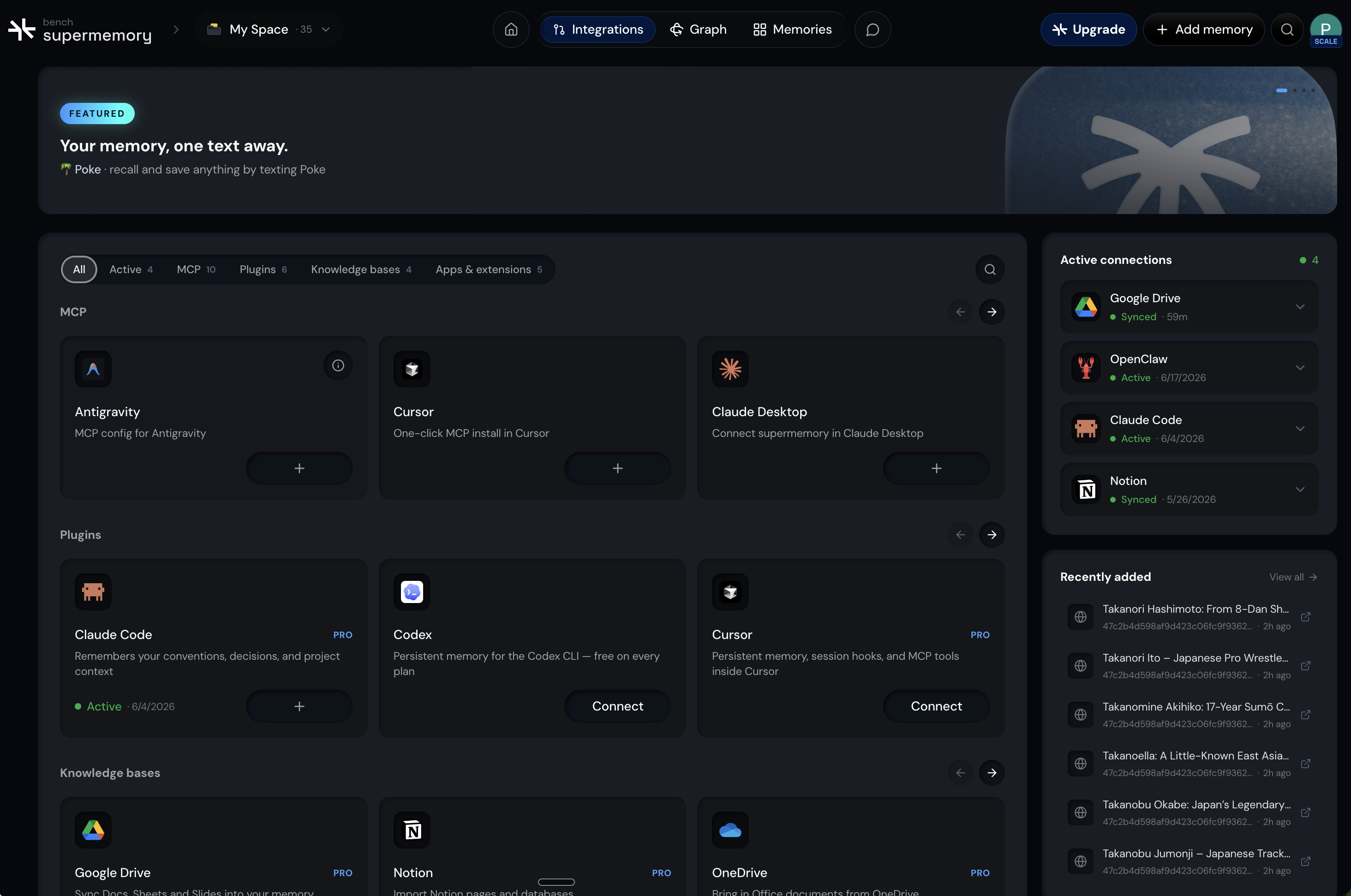Click the Google Drive knowledge base icon
The image size is (1351, 896).
coord(93,830)
